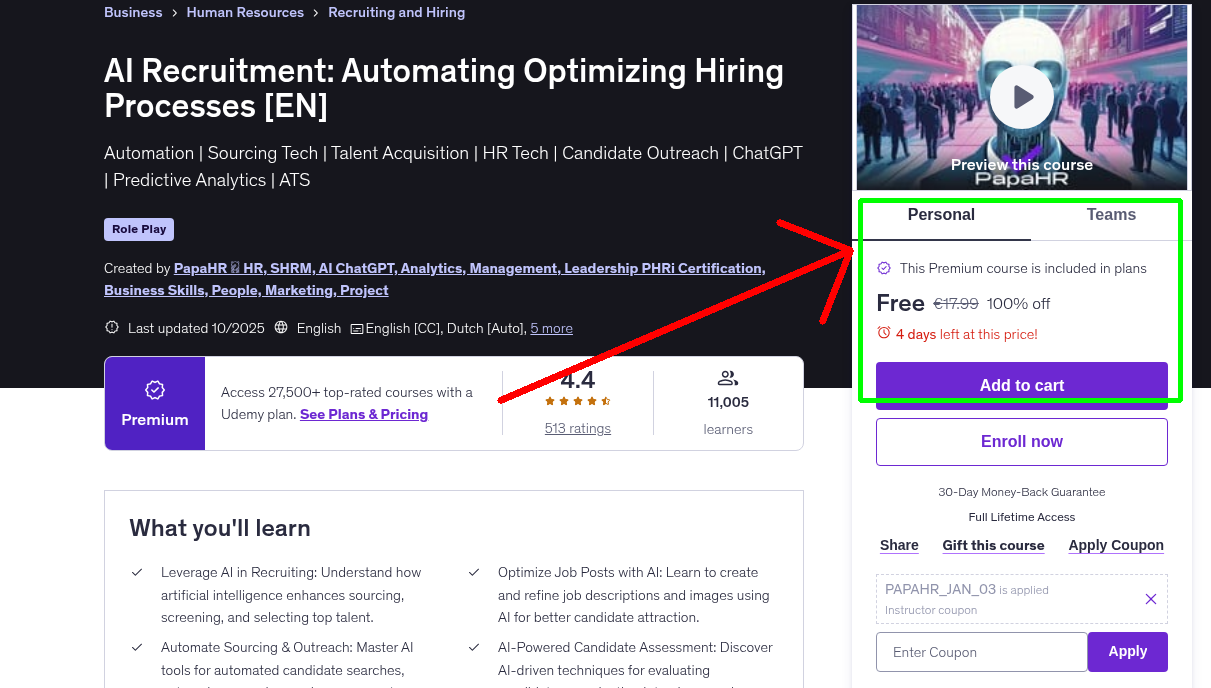Open the Recruiting and Hiring breadcrumb
The image size is (1211, 688).
pos(396,12)
